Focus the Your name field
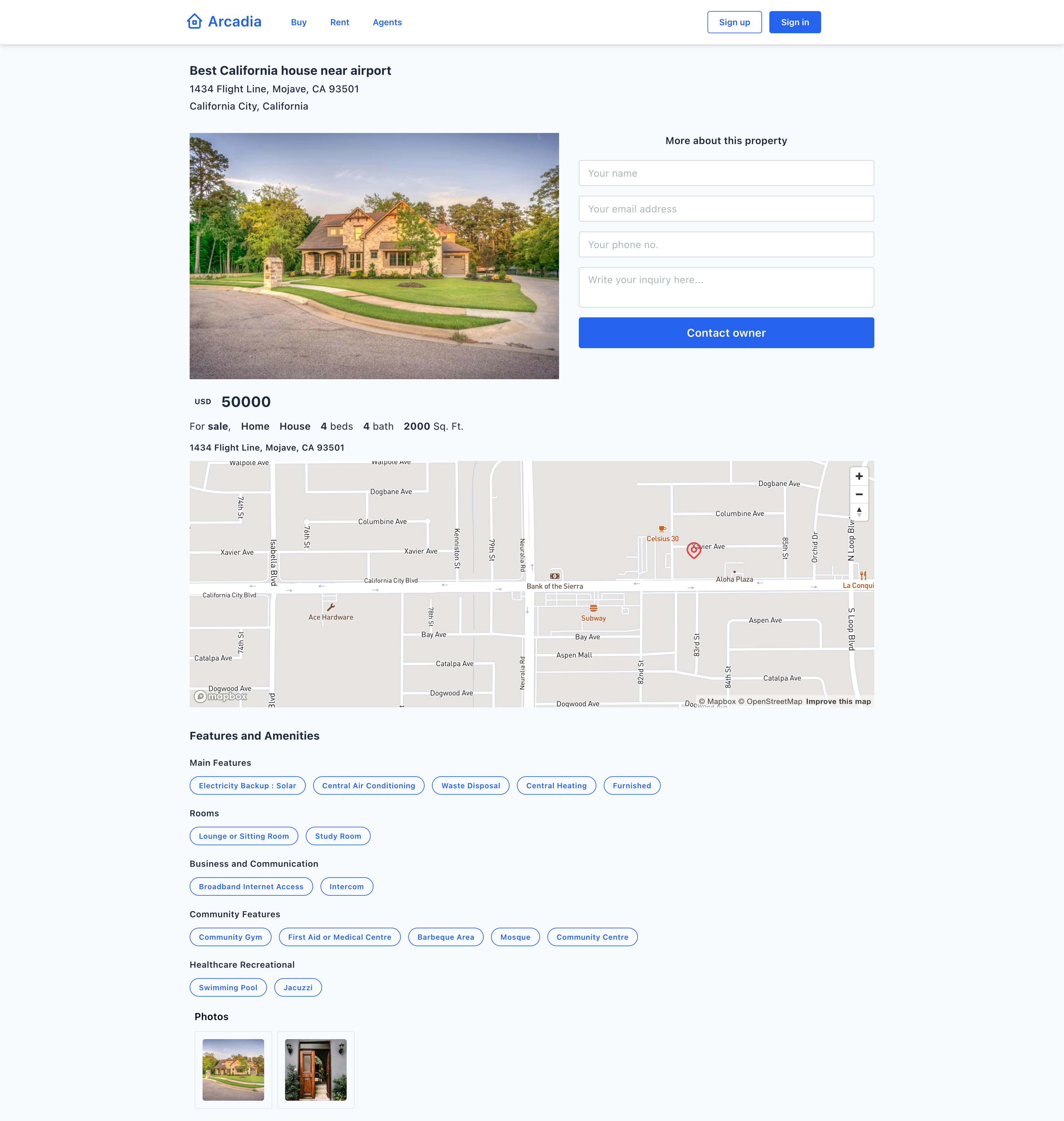Viewport: 1064px width, 1121px height. click(726, 173)
